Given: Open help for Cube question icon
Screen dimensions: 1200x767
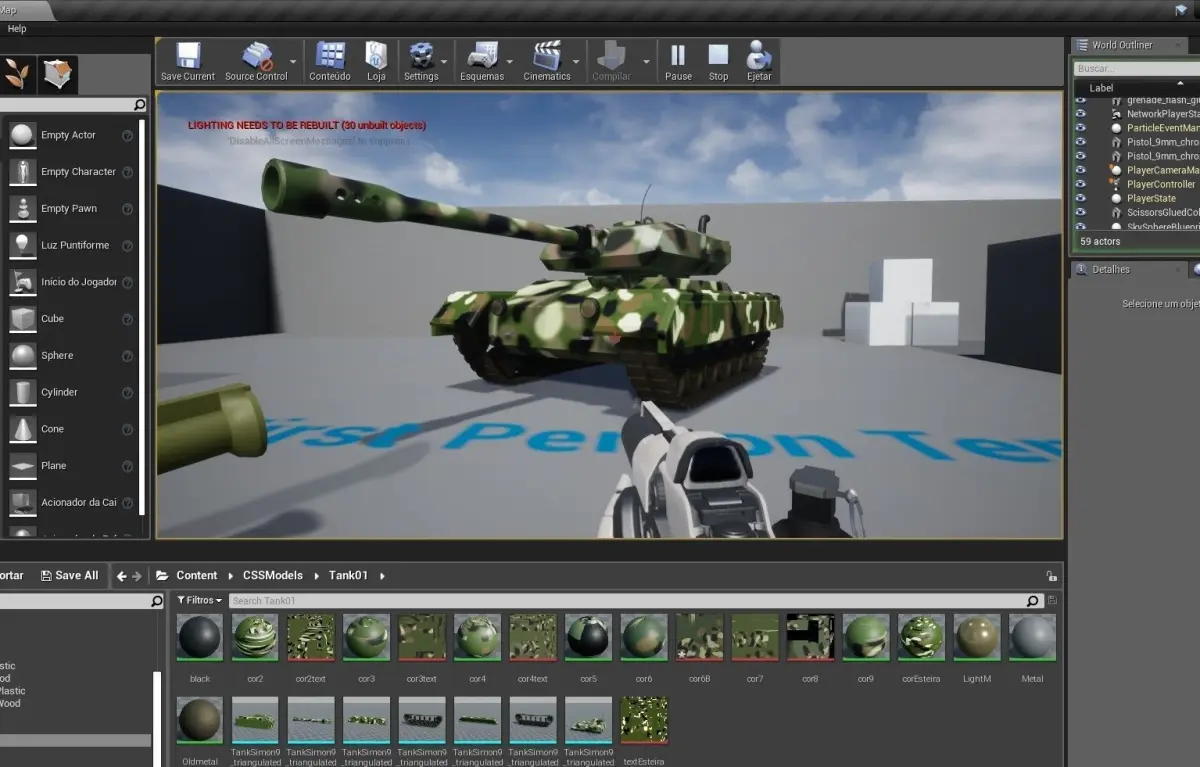Looking at the screenshot, I should pyautogui.click(x=127, y=320).
